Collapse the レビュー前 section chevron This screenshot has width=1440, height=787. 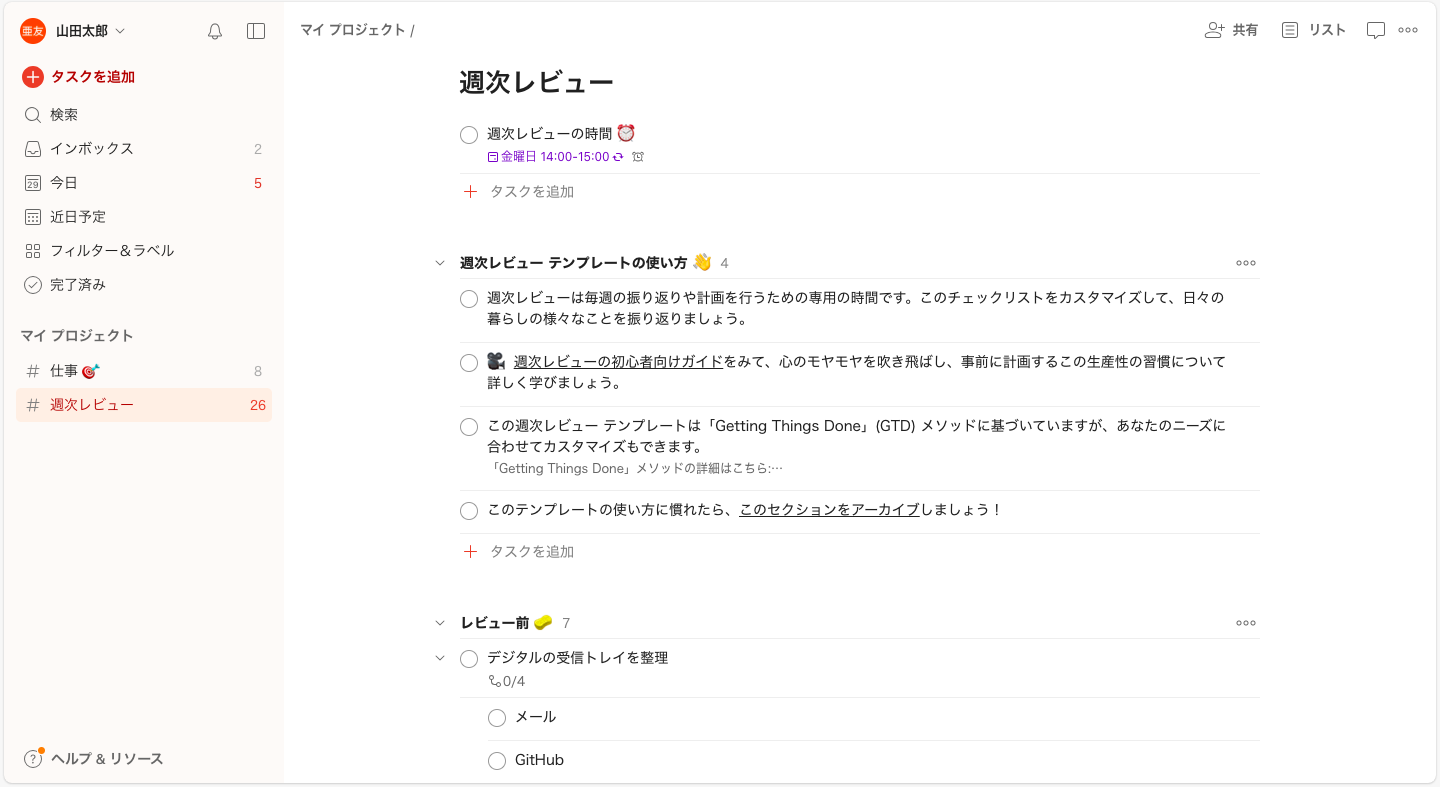tap(440, 621)
